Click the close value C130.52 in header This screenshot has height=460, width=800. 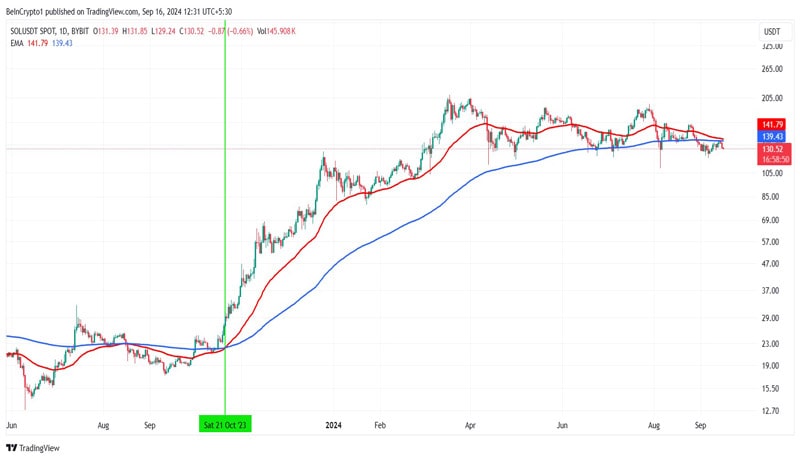(191, 31)
